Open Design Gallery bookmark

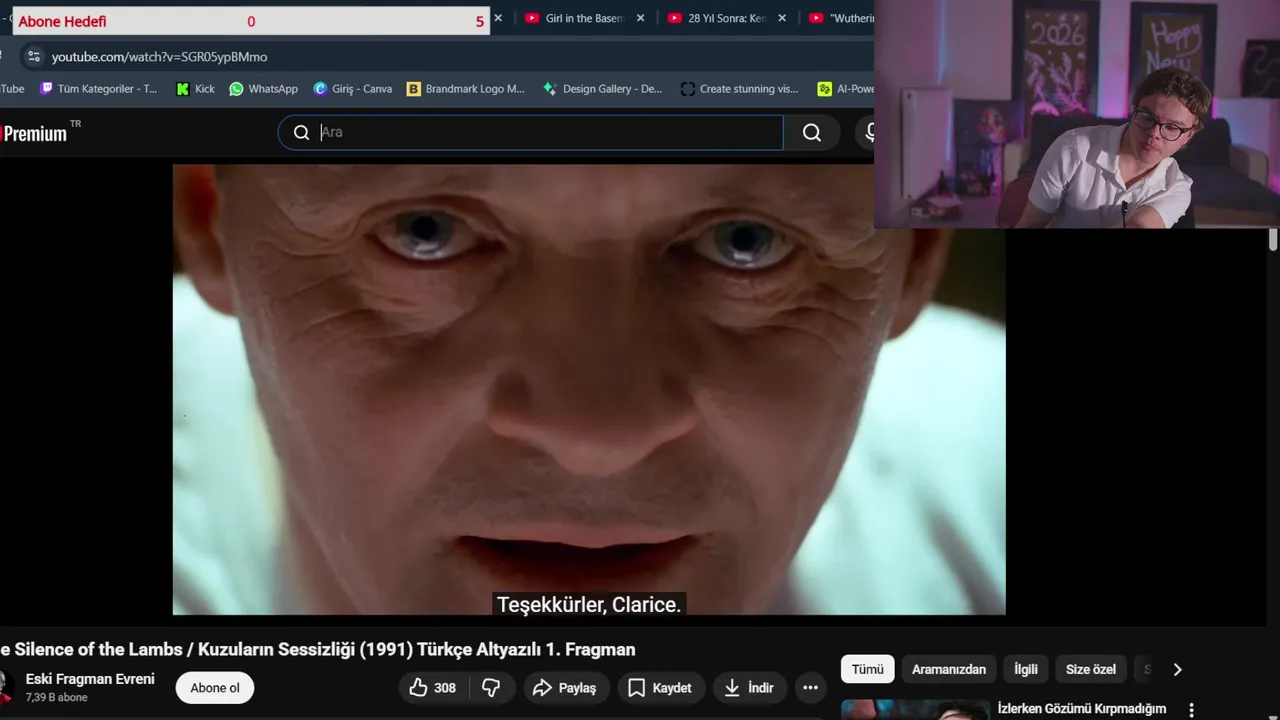(x=602, y=89)
